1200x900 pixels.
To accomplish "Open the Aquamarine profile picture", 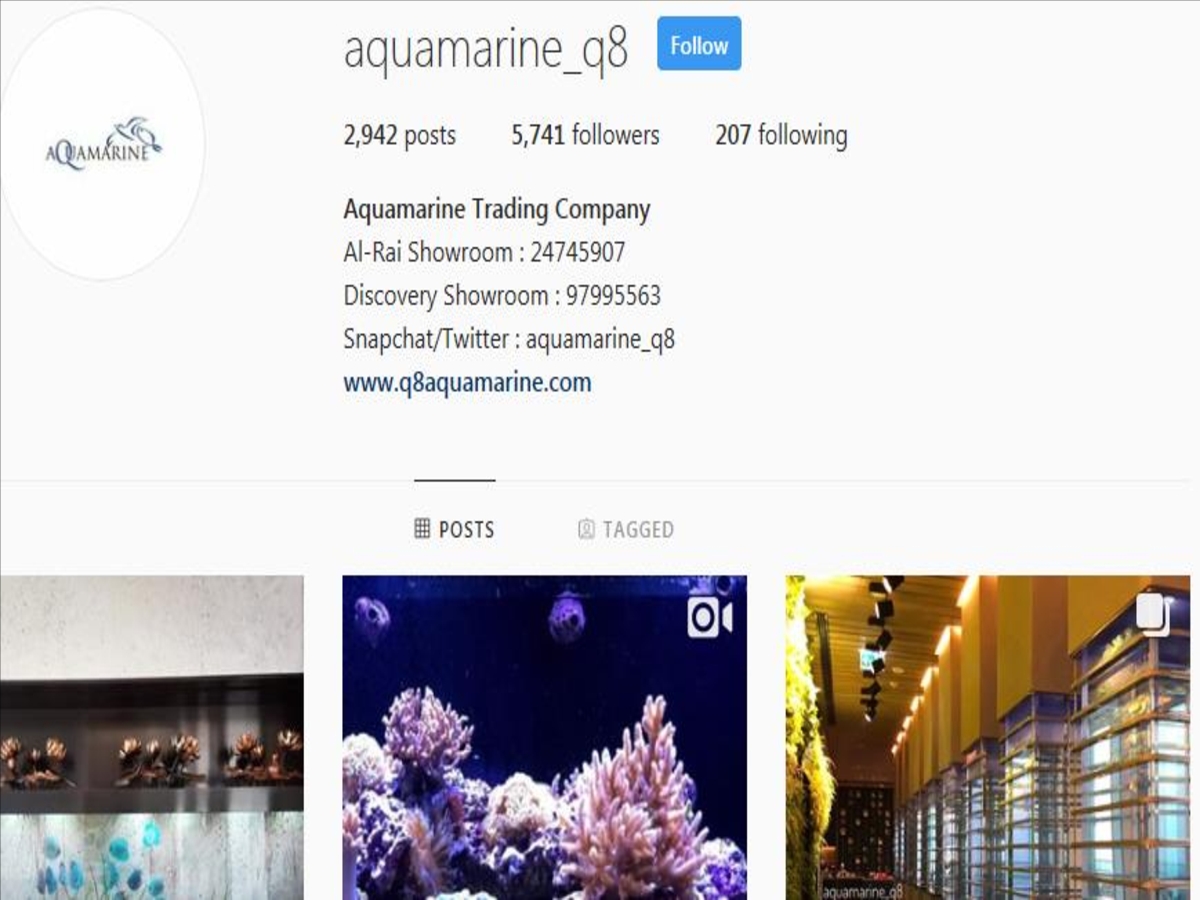I will point(100,145).
